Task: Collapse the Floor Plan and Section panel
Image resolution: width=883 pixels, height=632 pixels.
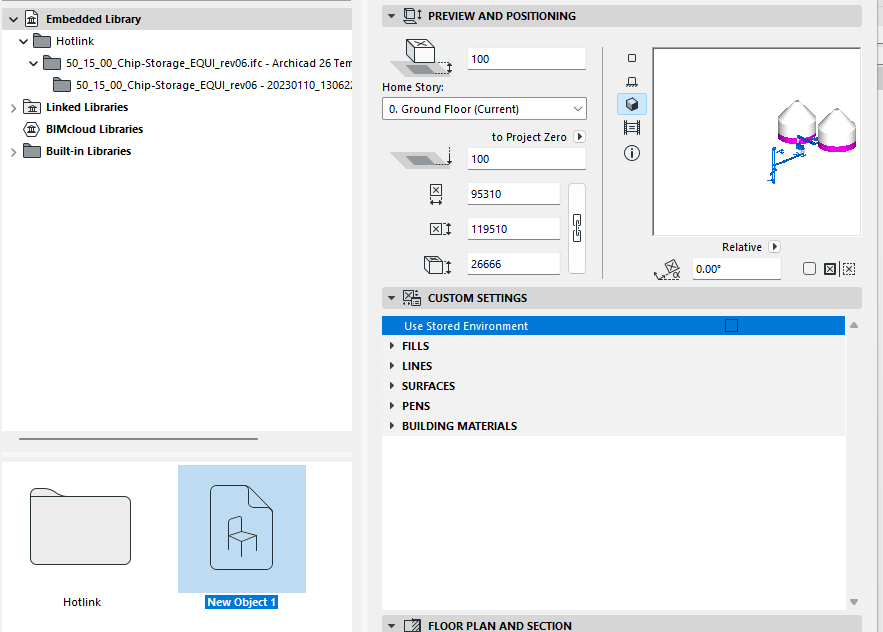Action: point(391,625)
